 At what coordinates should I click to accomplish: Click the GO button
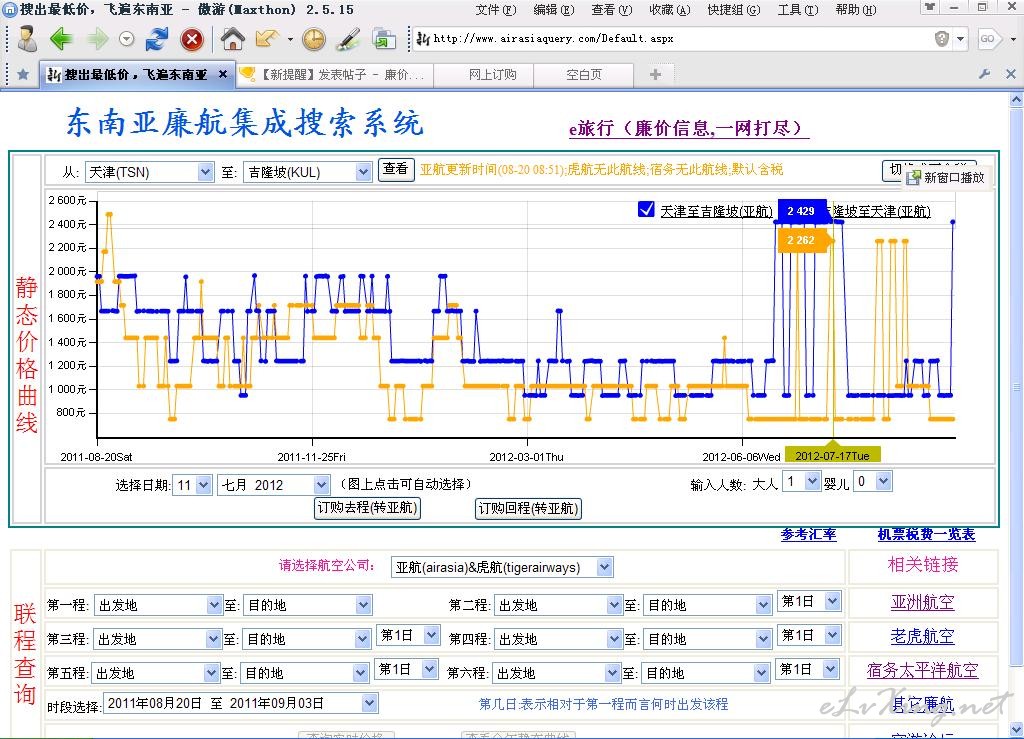[x=988, y=39]
